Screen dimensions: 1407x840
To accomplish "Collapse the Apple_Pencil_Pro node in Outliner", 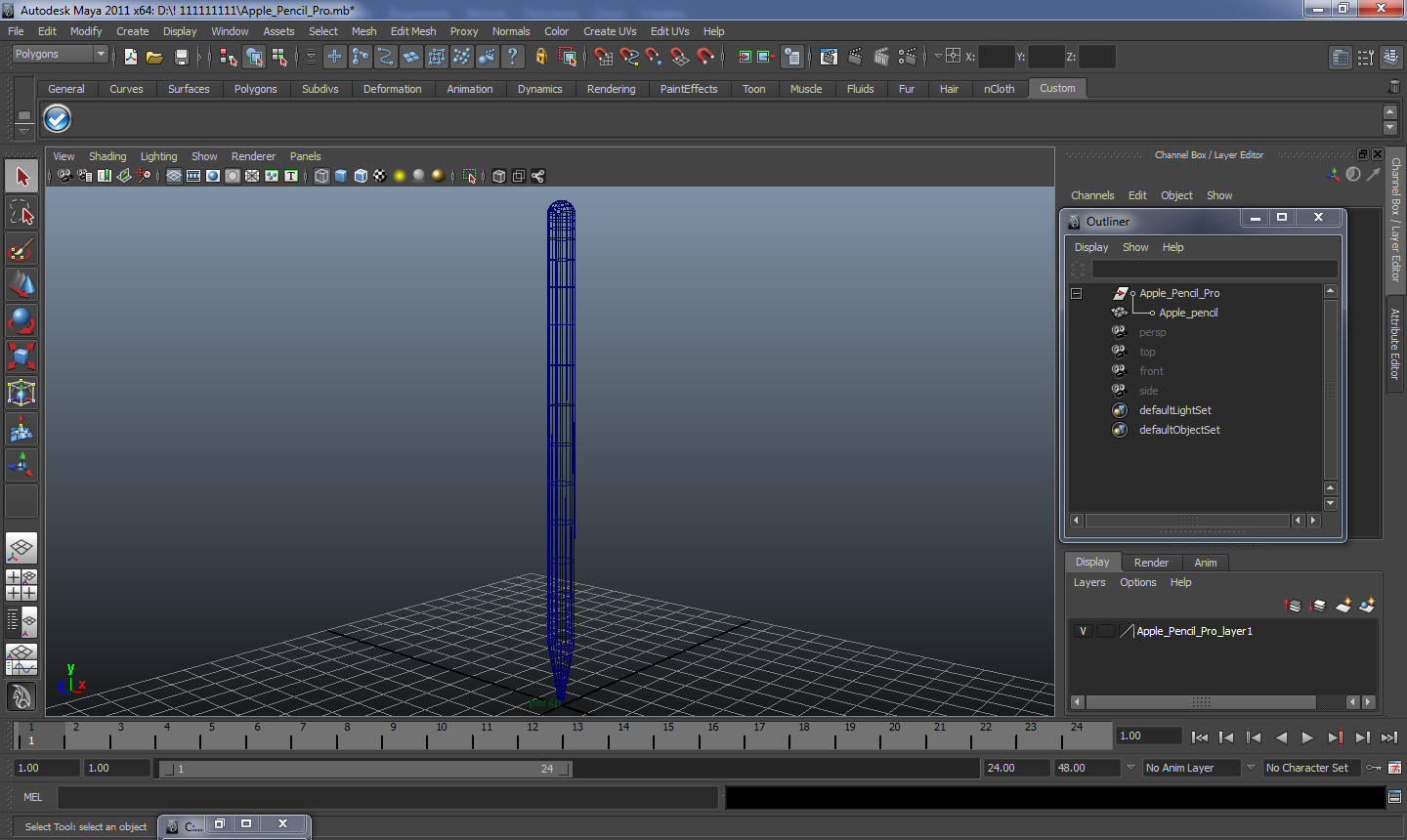I will pos(1076,293).
